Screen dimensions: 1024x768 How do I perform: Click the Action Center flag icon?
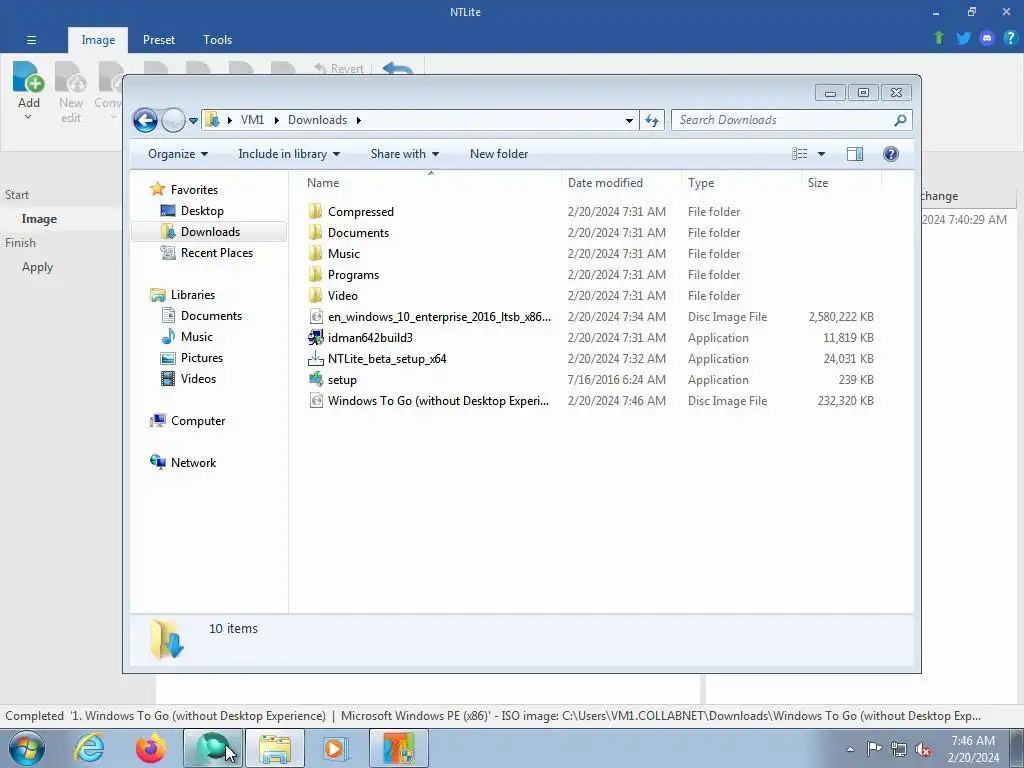coord(874,749)
